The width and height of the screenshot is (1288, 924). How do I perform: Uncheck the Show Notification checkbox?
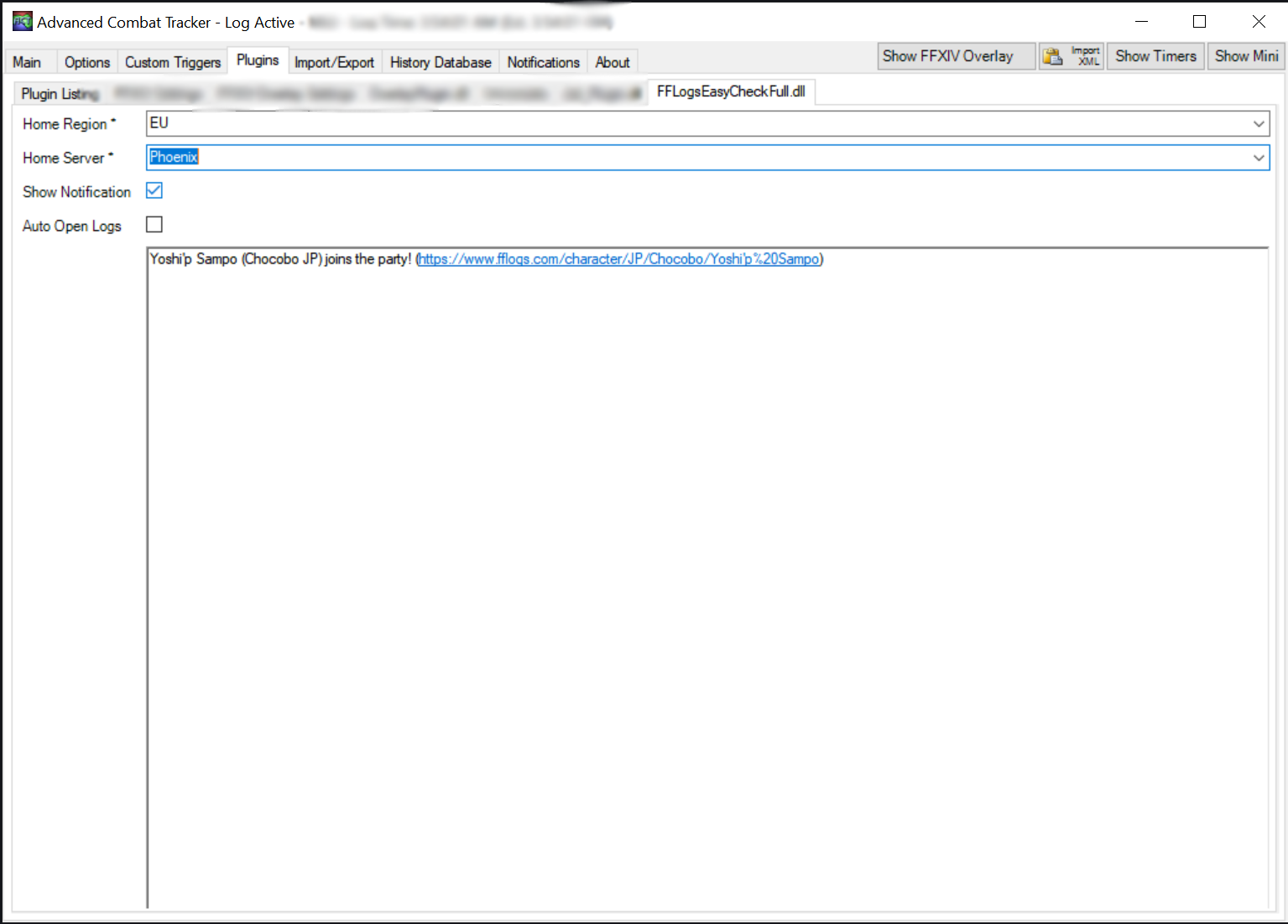click(x=154, y=191)
